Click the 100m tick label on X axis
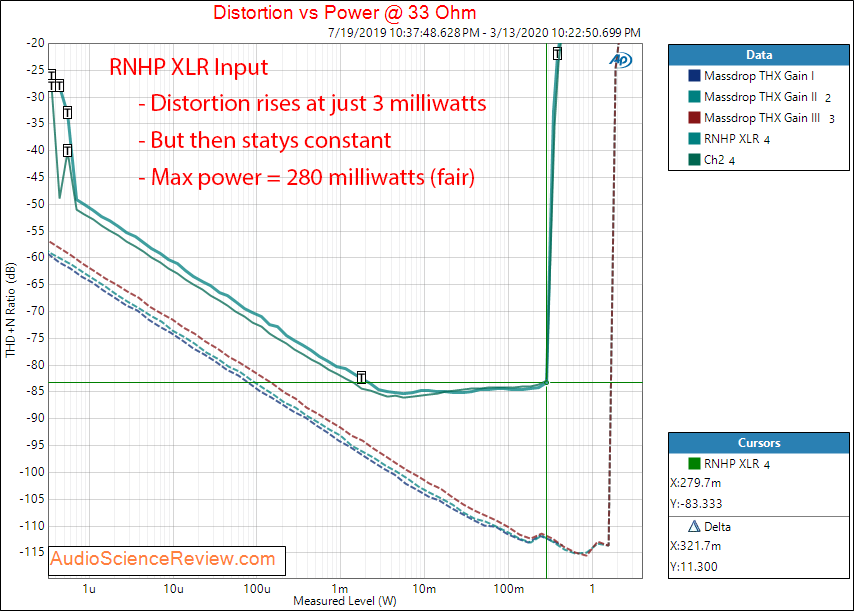This screenshot has height=611, width=854. 509,589
